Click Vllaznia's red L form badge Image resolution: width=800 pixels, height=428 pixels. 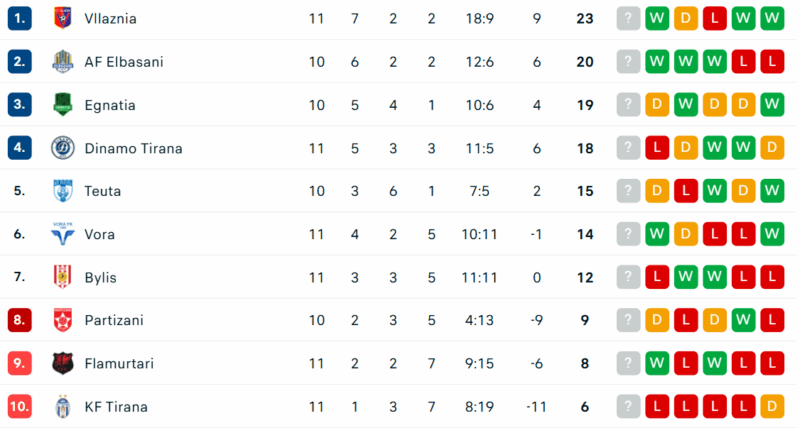(x=714, y=18)
